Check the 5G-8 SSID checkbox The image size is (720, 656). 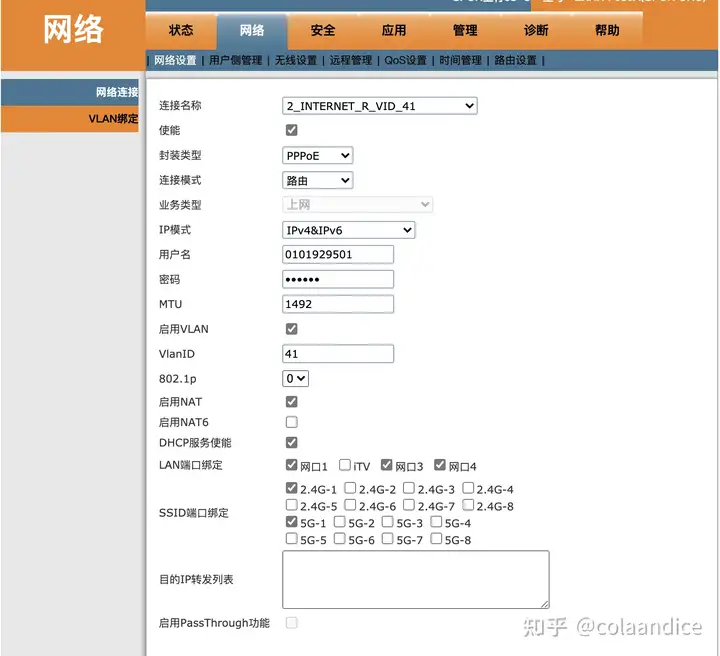click(436, 538)
